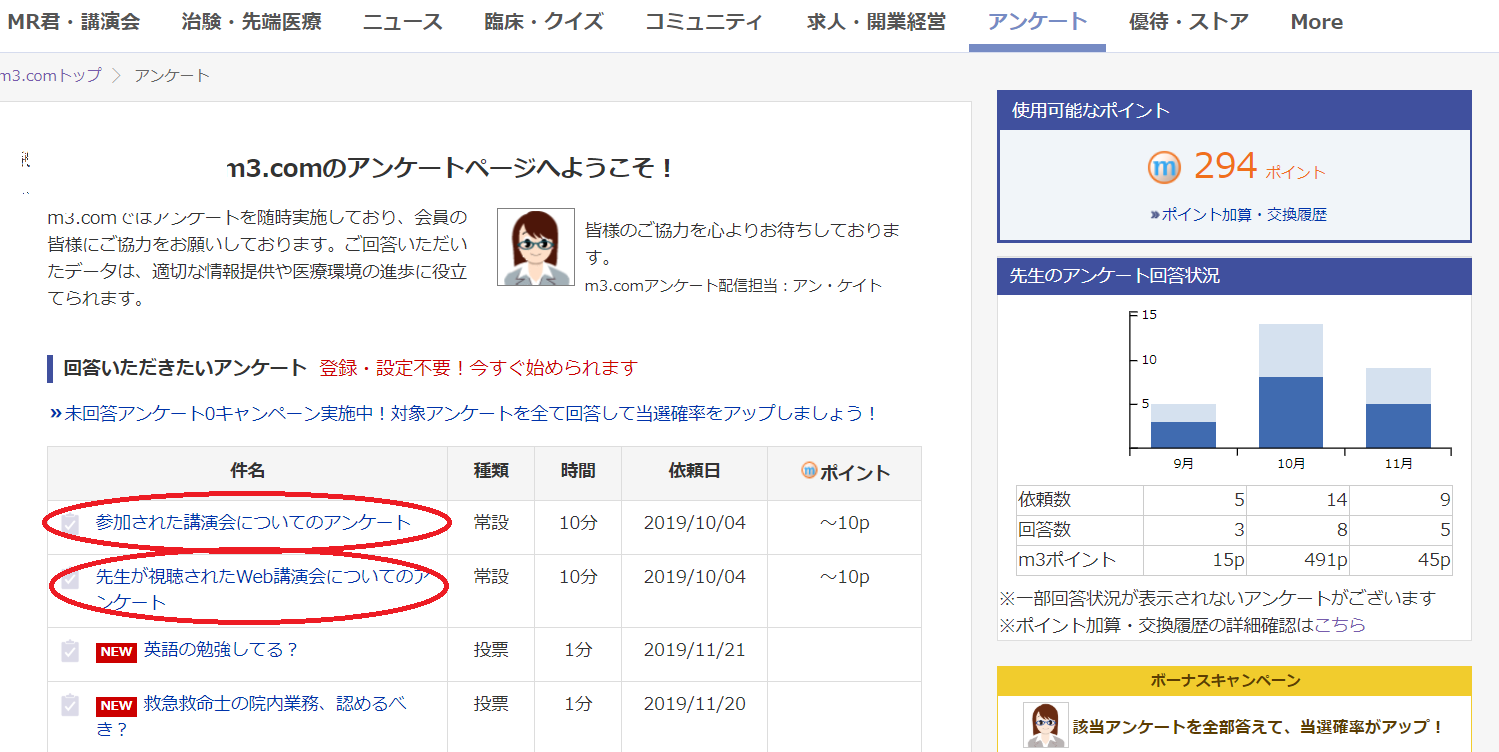
Task: Open the こちら link for point history details
Action: [1340, 625]
